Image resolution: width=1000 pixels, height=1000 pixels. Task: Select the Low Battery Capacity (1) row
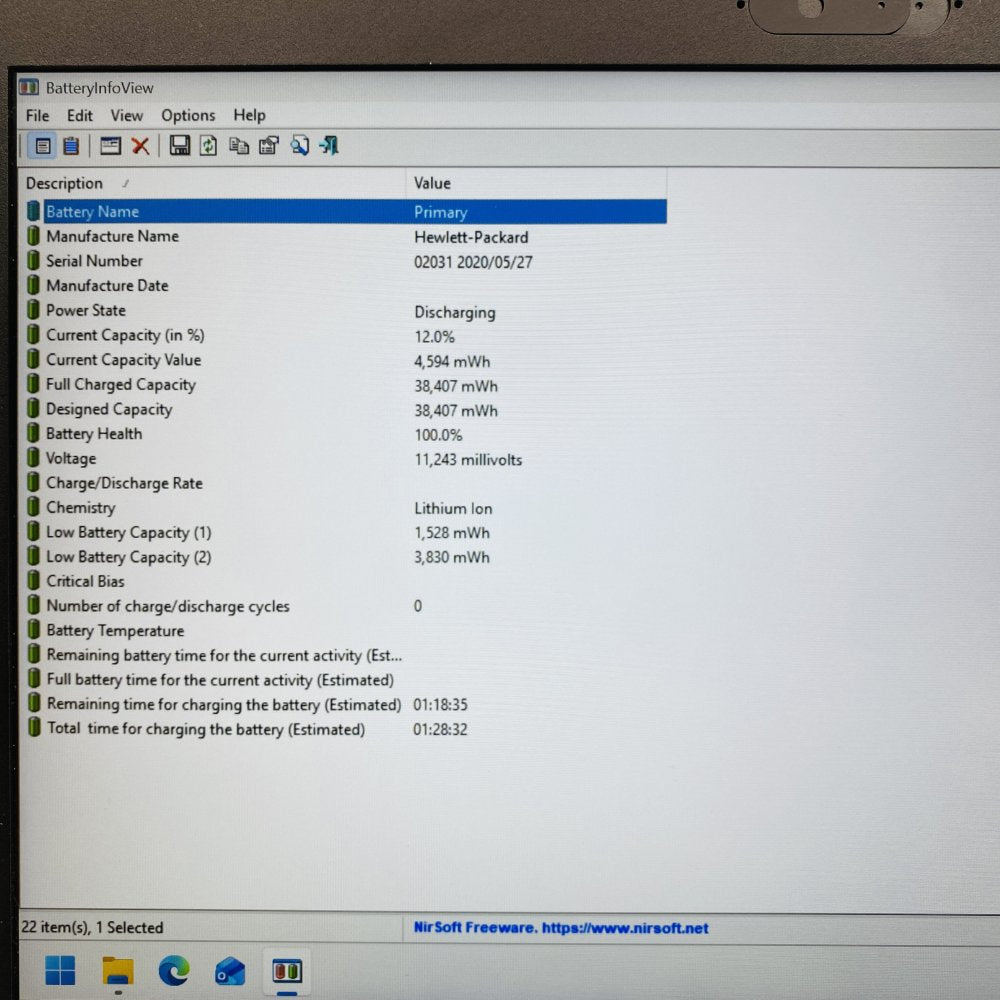click(x=346, y=532)
